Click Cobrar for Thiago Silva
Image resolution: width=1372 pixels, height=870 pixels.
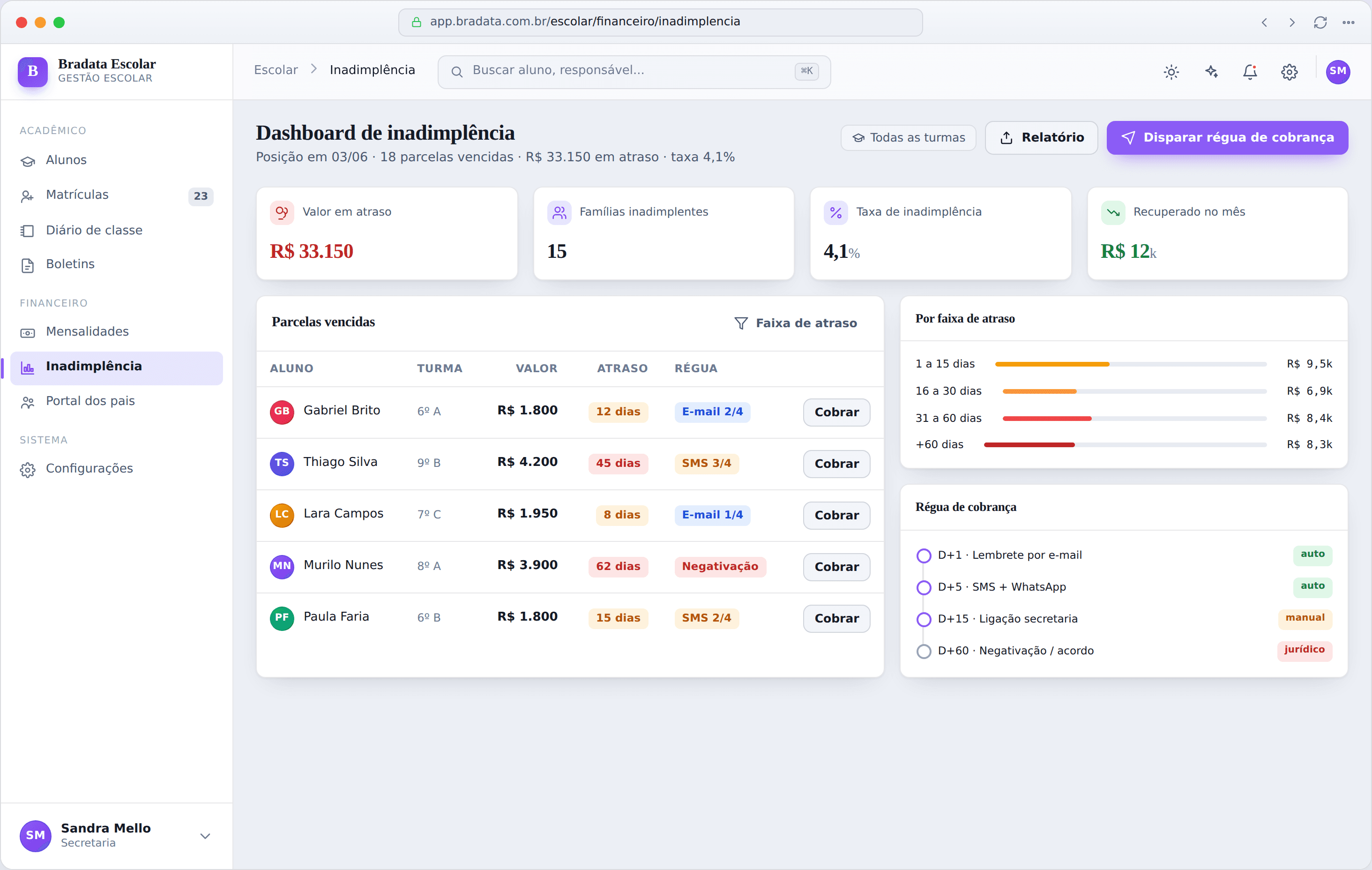(x=836, y=464)
